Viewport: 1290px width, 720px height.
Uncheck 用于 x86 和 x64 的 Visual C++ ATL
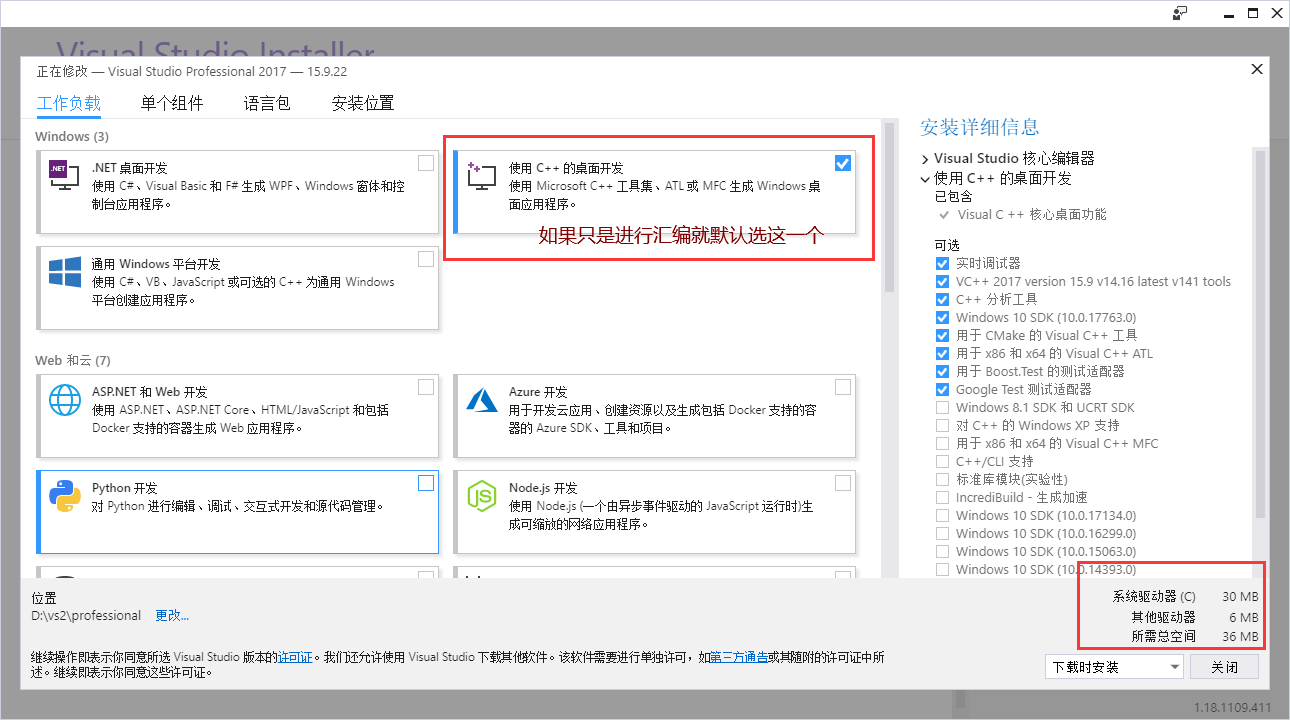(942, 353)
